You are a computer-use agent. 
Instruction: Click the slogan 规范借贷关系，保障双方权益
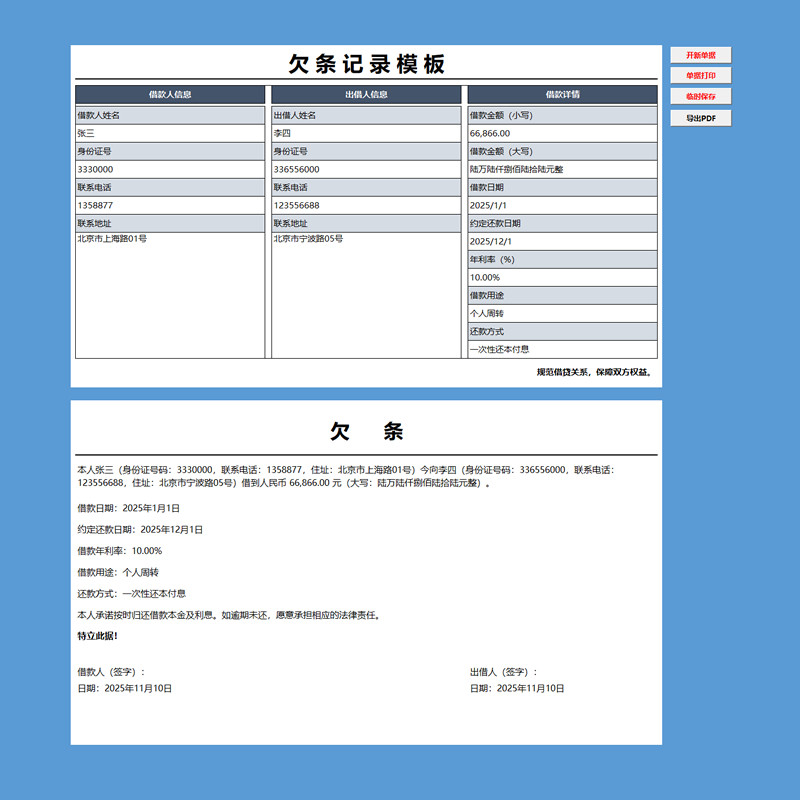tap(594, 372)
